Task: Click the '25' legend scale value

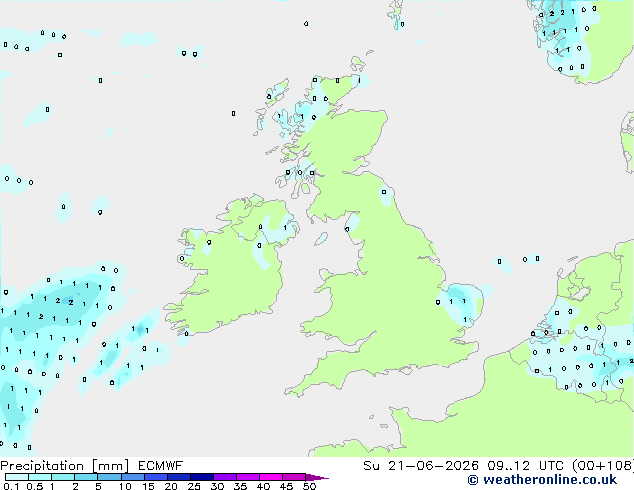Action: (194, 486)
